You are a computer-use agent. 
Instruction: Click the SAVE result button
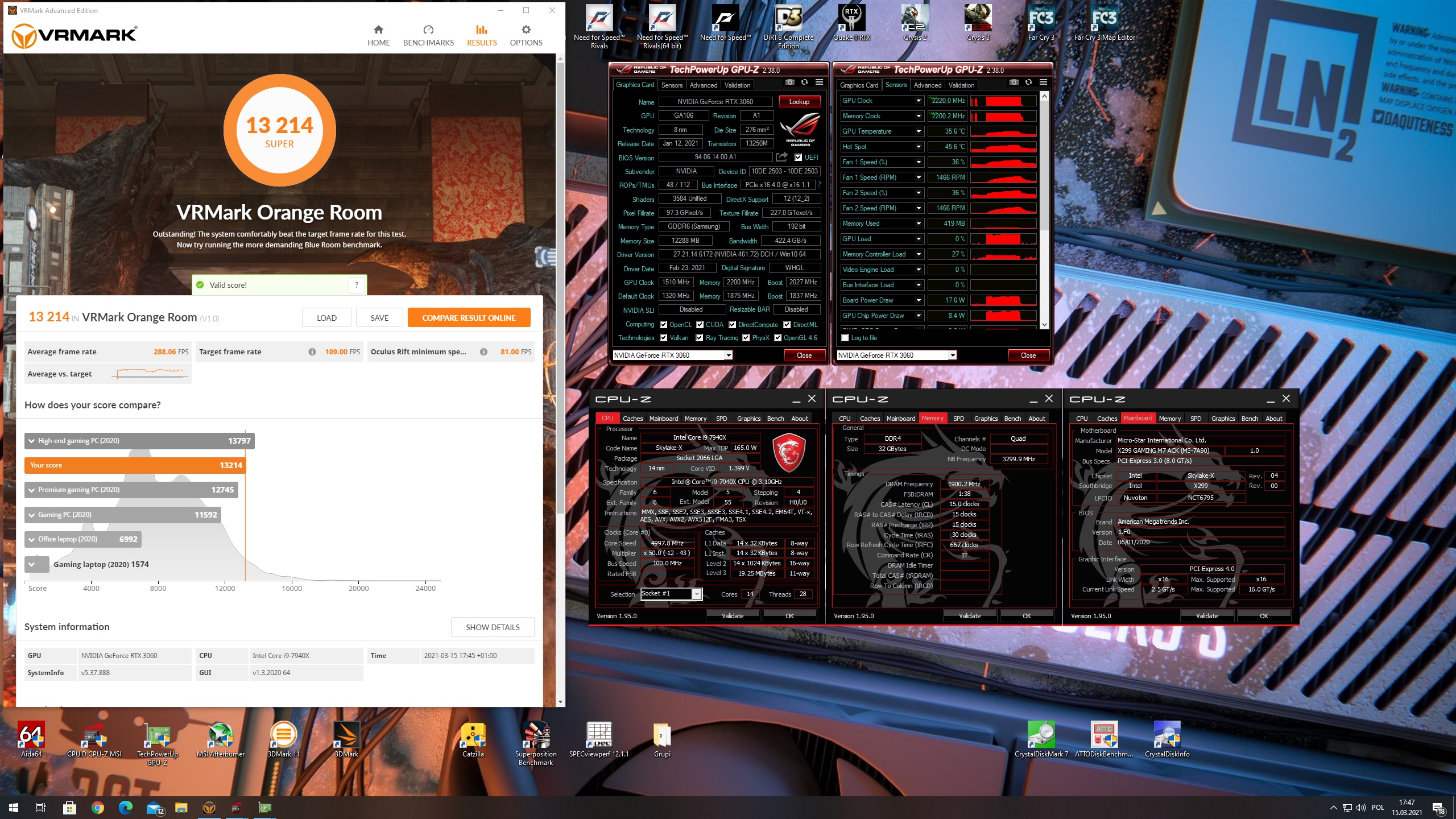tap(379, 318)
